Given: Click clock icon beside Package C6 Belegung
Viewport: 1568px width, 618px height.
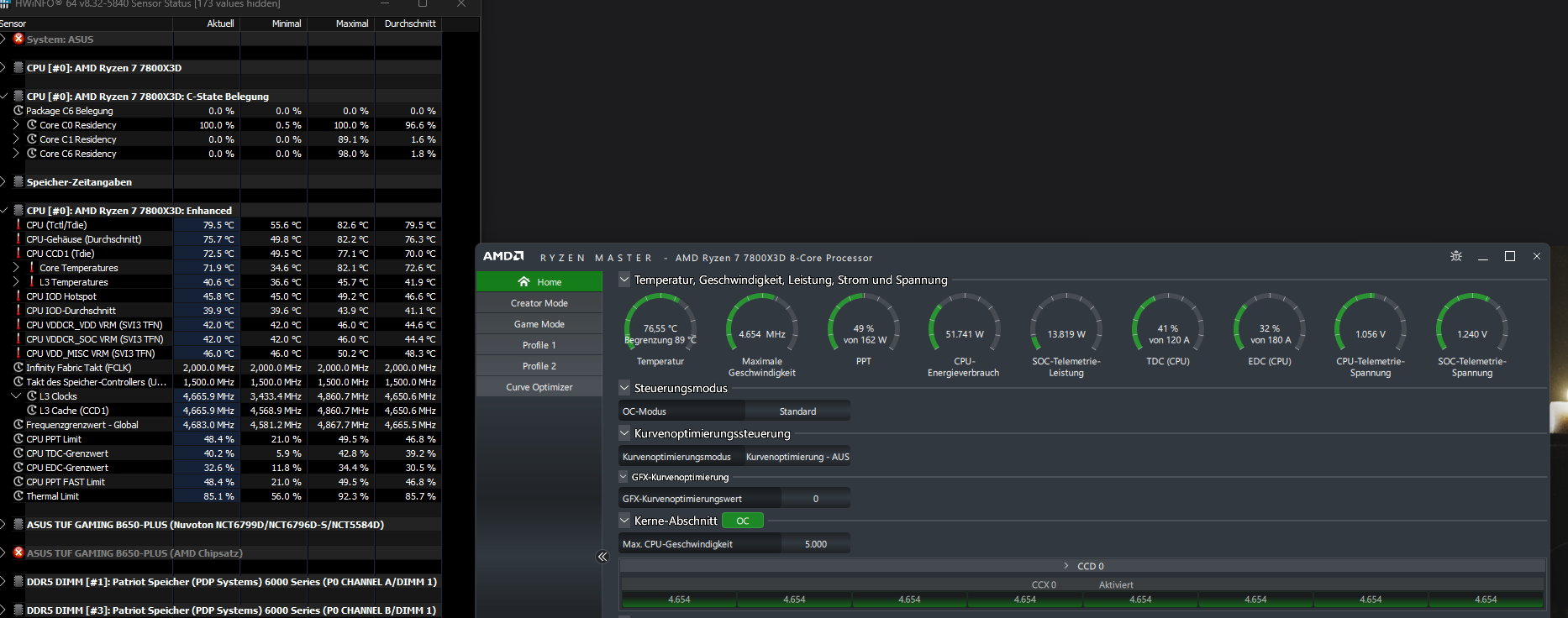Looking at the screenshot, I should point(18,110).
